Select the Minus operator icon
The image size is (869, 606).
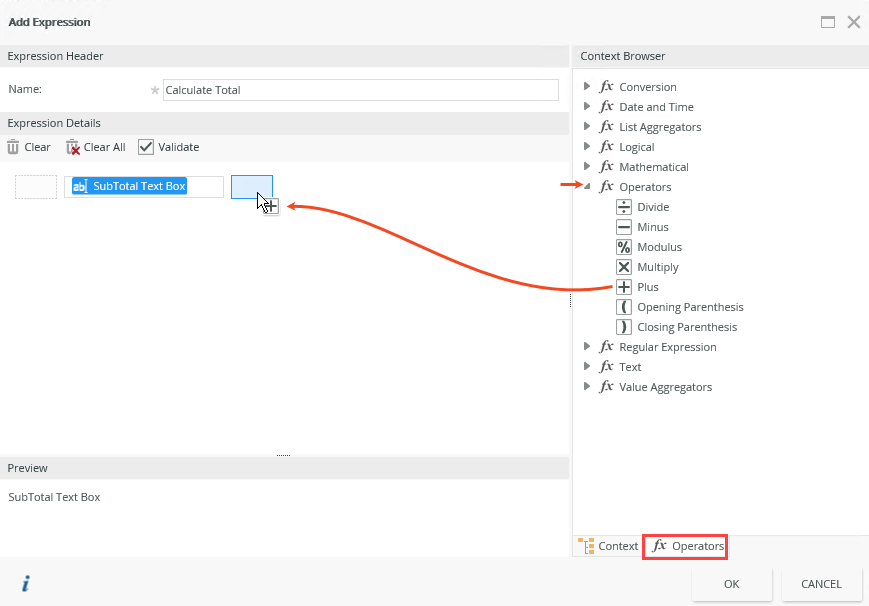coord(624,227)
